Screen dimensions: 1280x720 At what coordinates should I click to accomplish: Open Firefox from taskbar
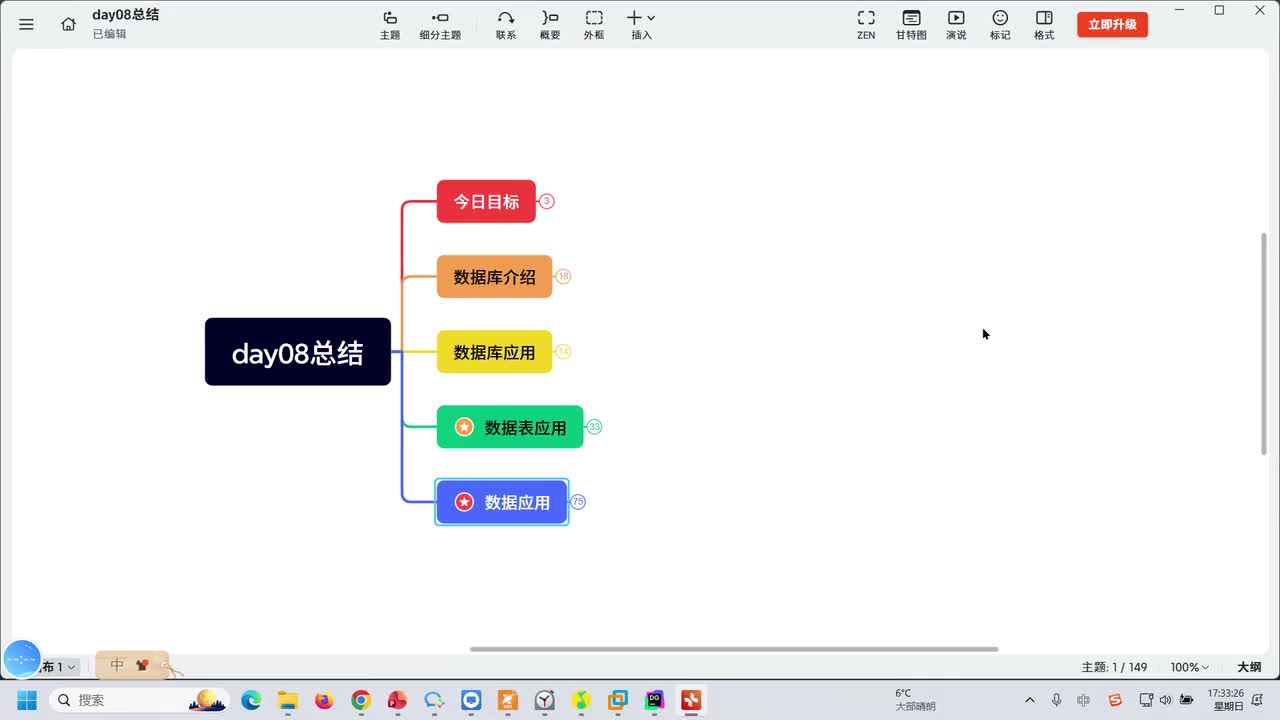coord(324,700)
